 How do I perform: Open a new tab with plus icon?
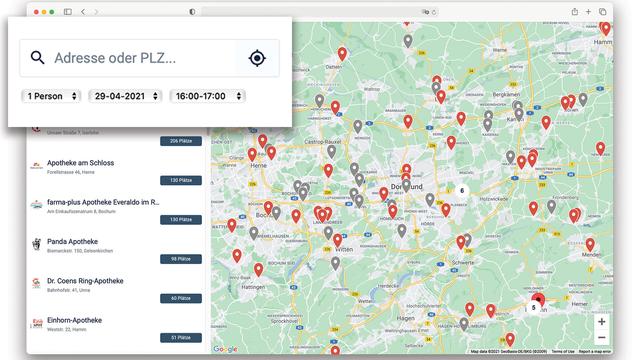588,12
